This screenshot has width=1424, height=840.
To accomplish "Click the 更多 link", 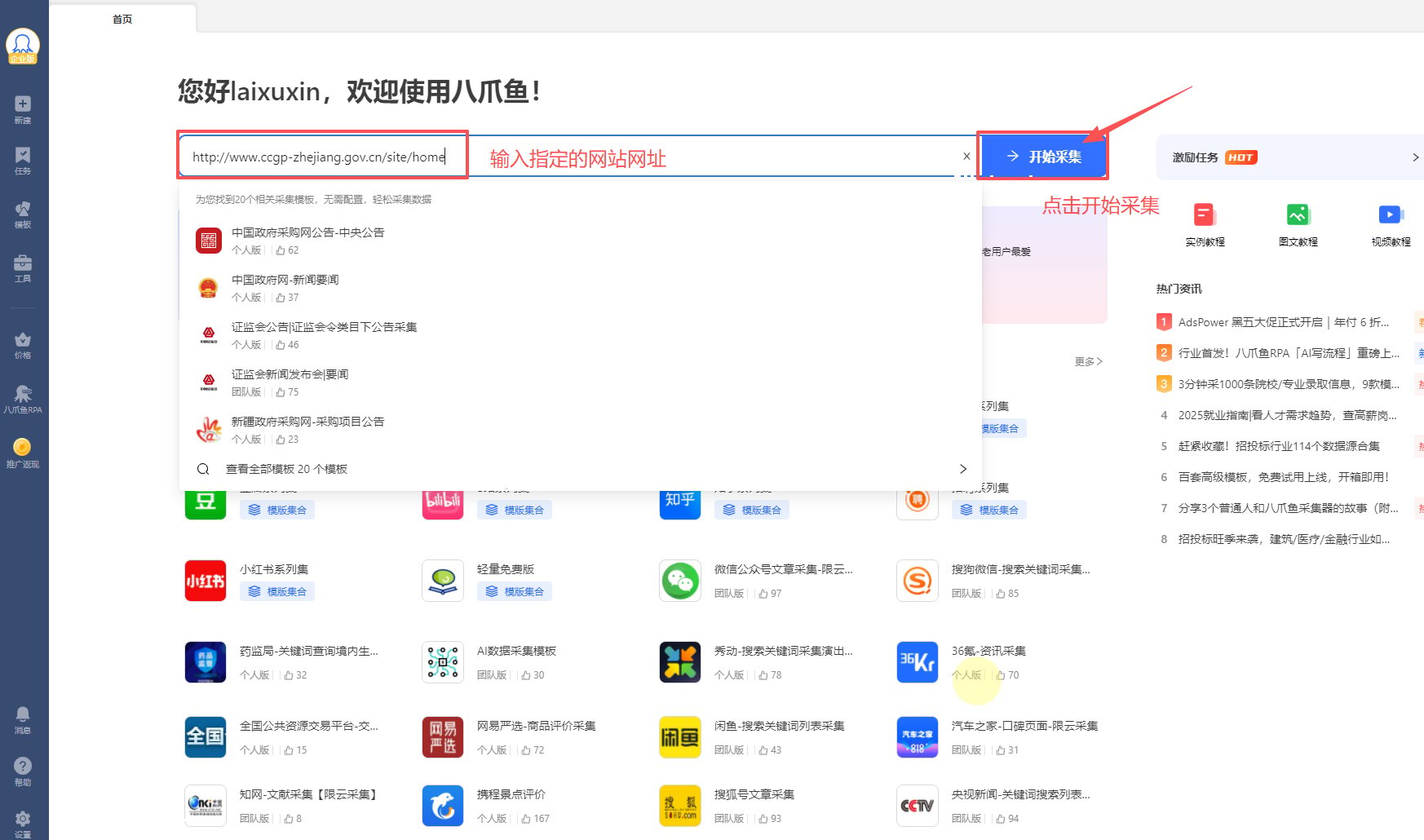I will point(1088,361).
